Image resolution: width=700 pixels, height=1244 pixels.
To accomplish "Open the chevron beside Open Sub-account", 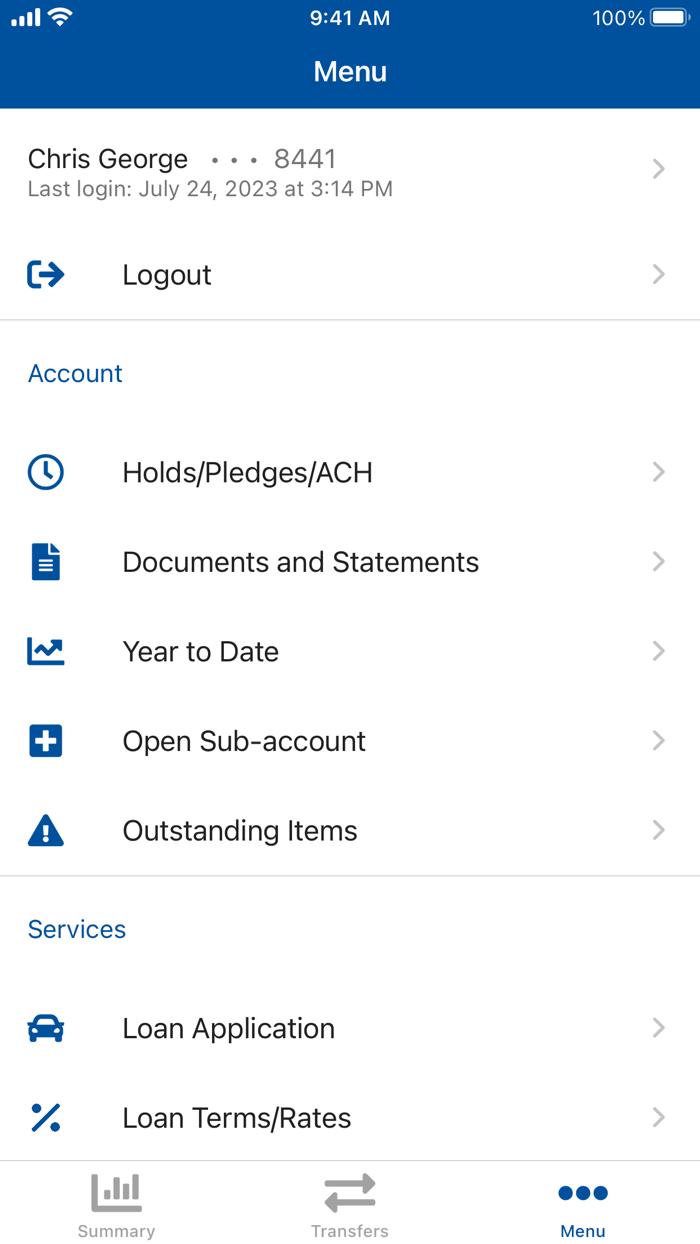I will pyautogui.click(x=658, y=740).
